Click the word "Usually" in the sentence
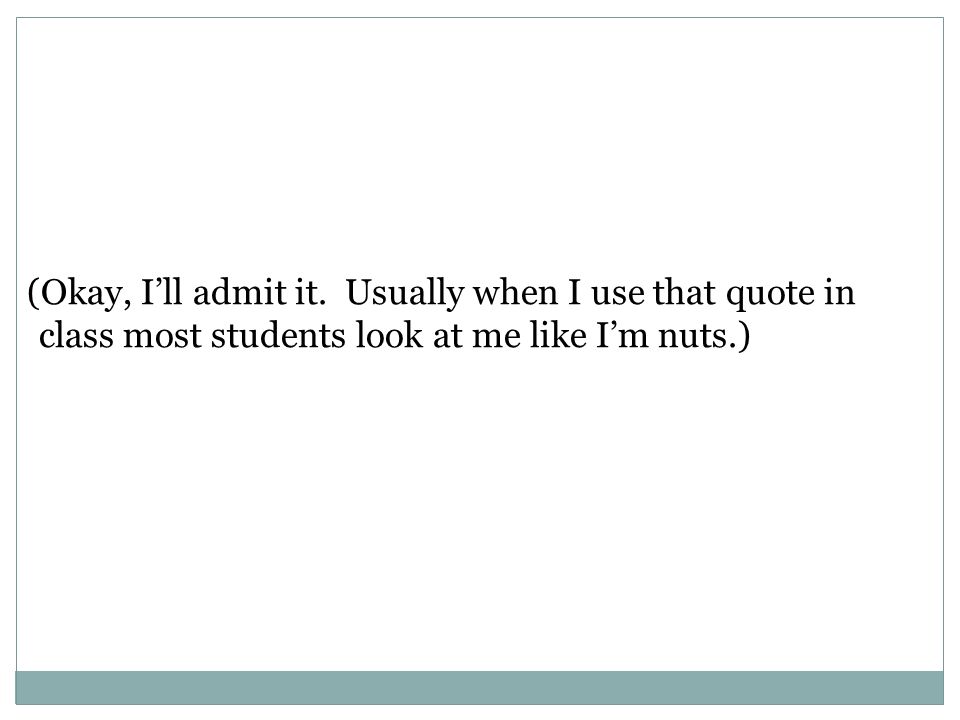Image resolution: width=960 pixels, height=720 pixels. (x=405, y=294)
